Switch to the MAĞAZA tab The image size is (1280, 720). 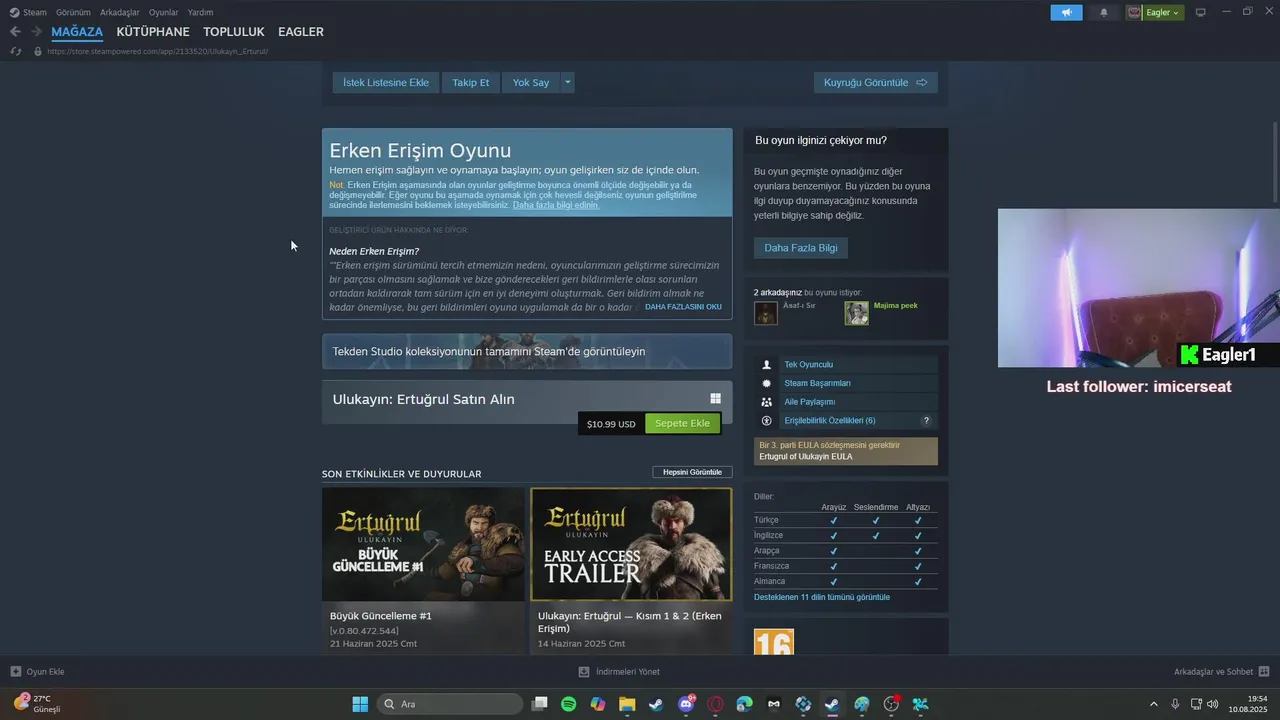pyautogui.click(x=77, y=32)
